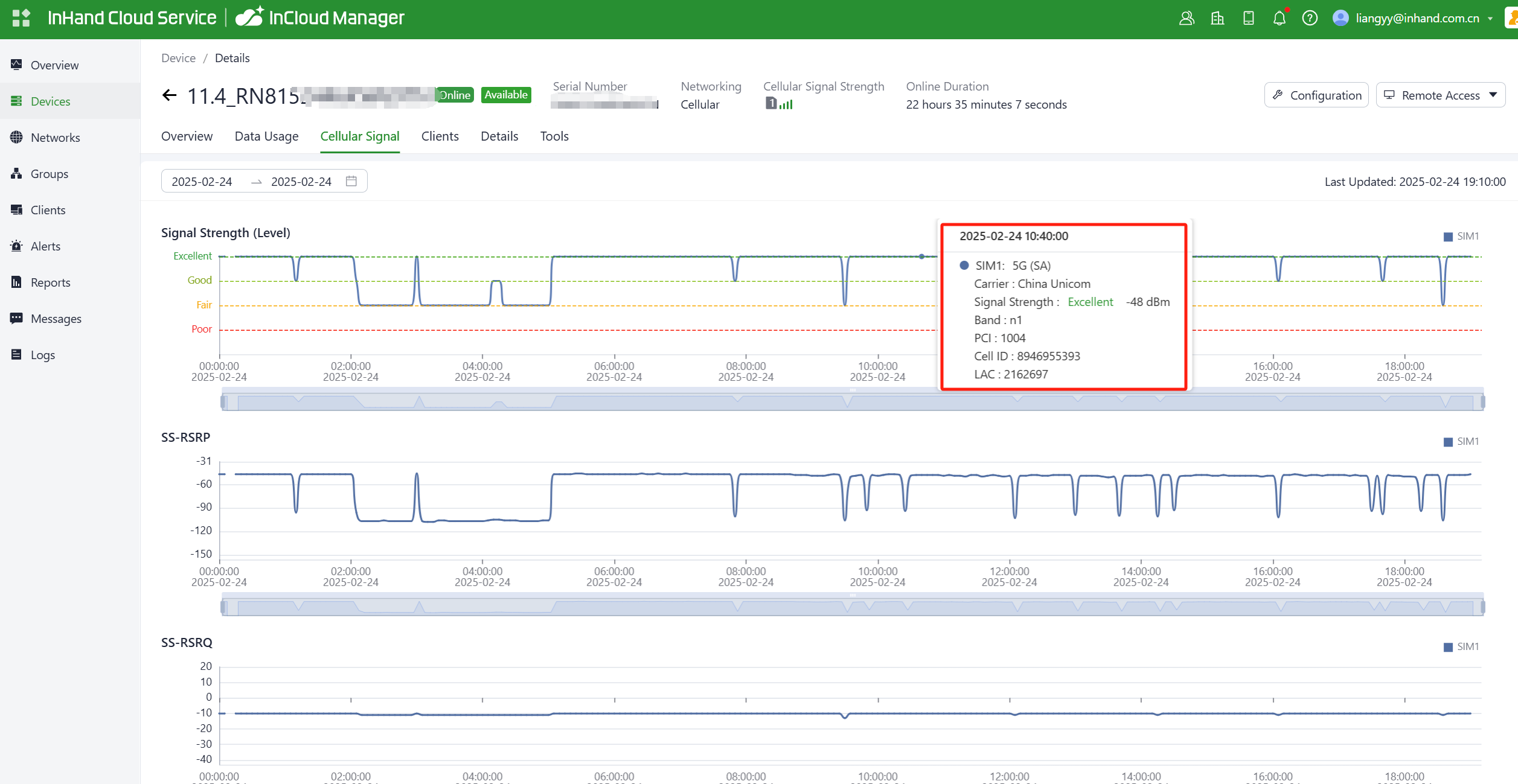Go back using the left arrow icon
The width and height of the screenshot is (1518, 784).
coord(170,95)
